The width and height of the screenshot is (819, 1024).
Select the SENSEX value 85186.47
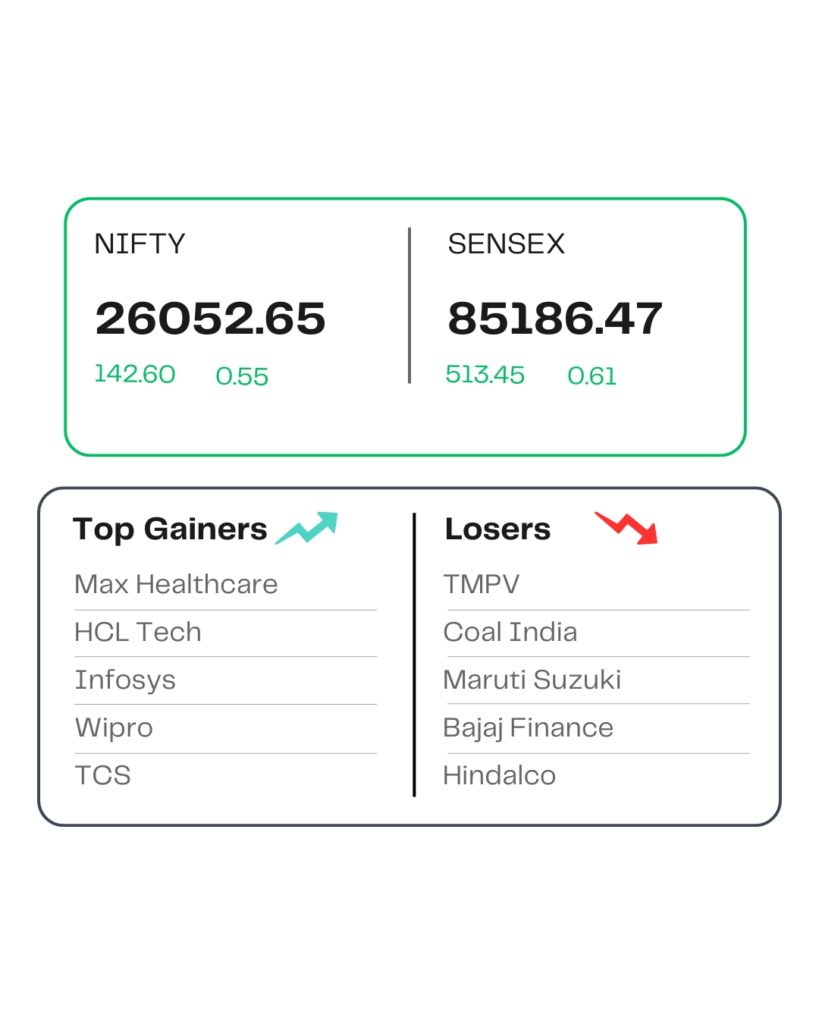click(x=555, y=319)
